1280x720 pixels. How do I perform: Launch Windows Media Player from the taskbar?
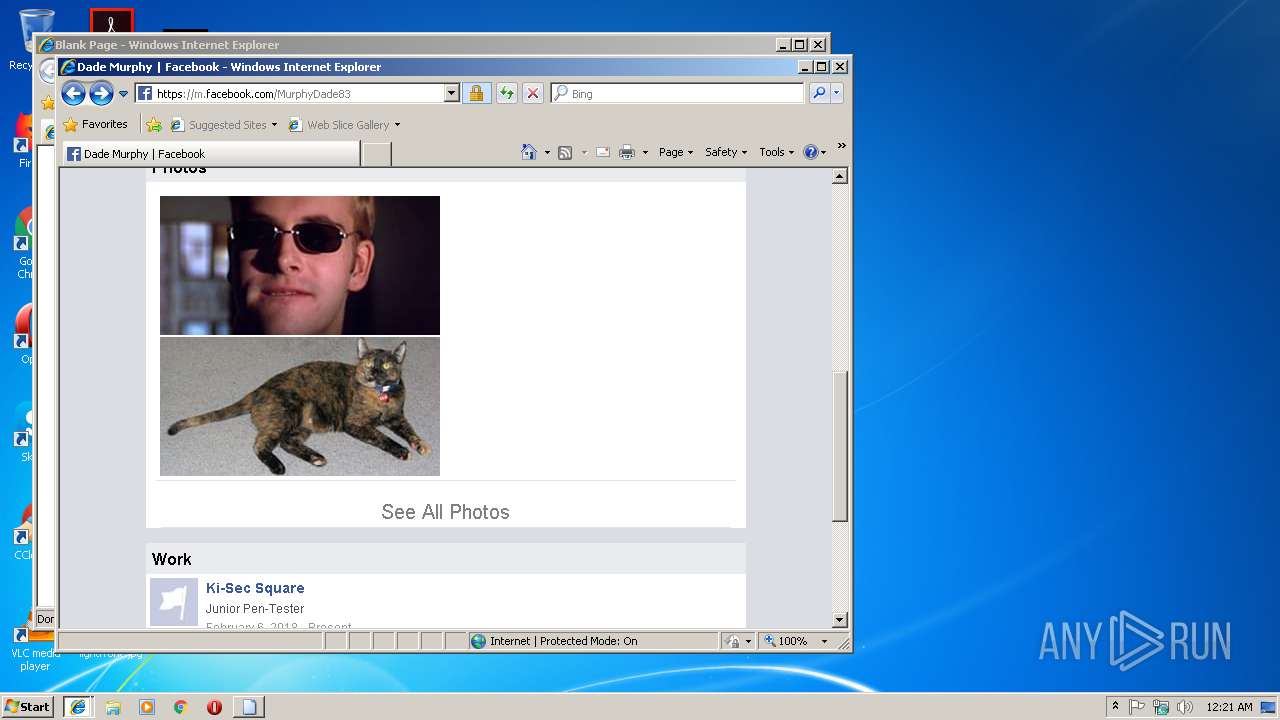[x=147, y=707]
